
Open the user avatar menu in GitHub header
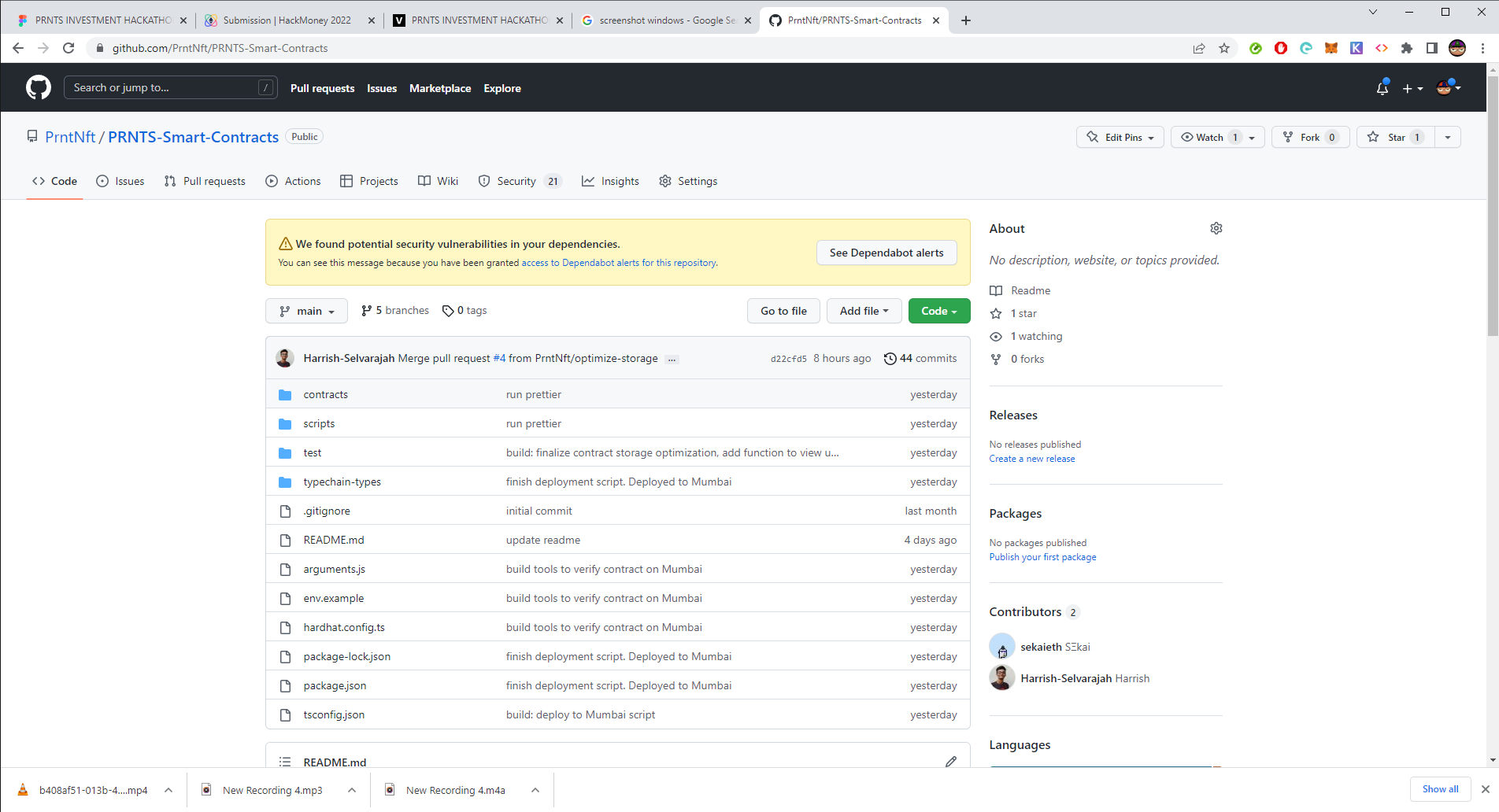1449,87
